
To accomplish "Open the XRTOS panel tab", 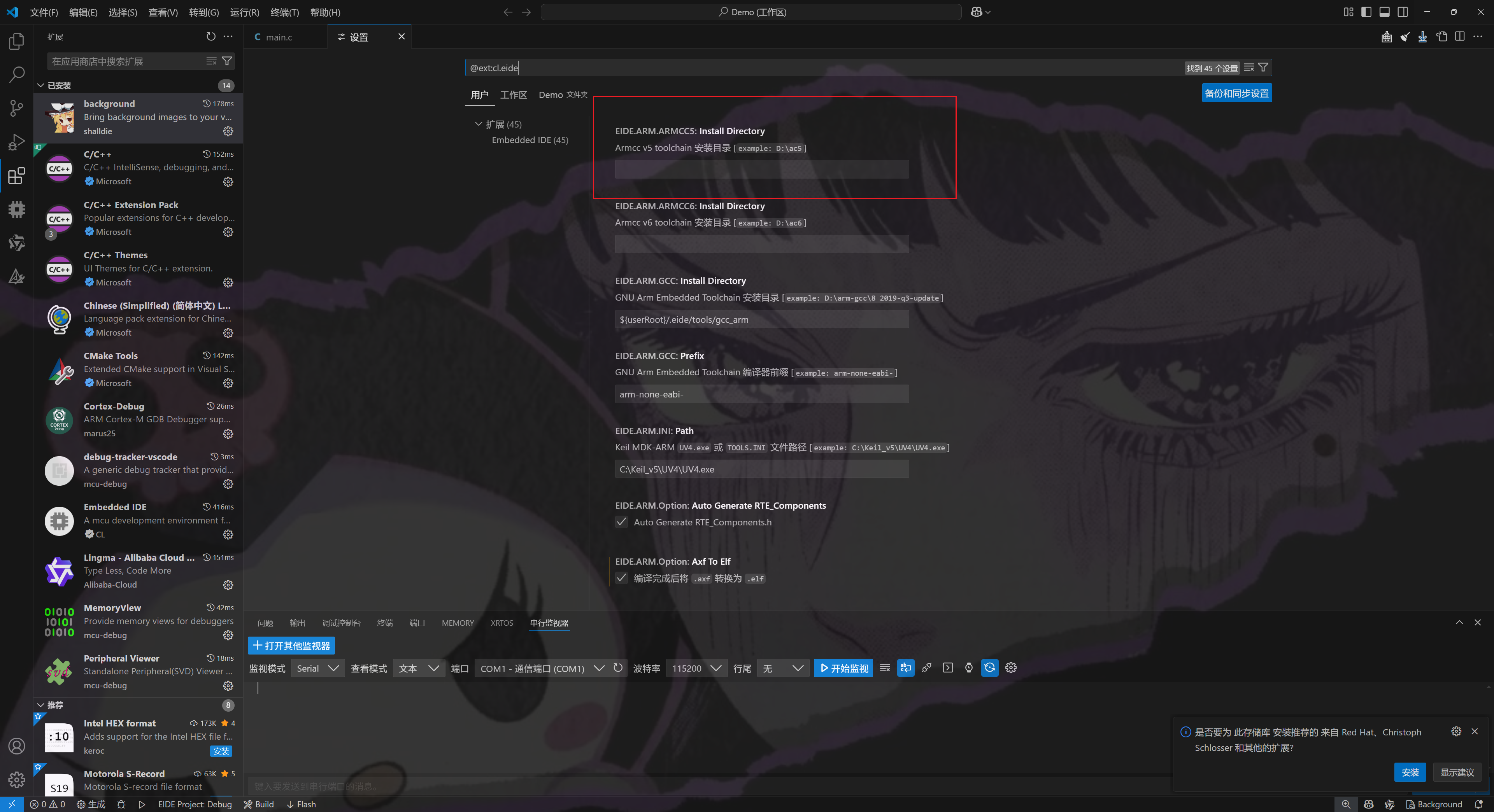I will 502,623.
